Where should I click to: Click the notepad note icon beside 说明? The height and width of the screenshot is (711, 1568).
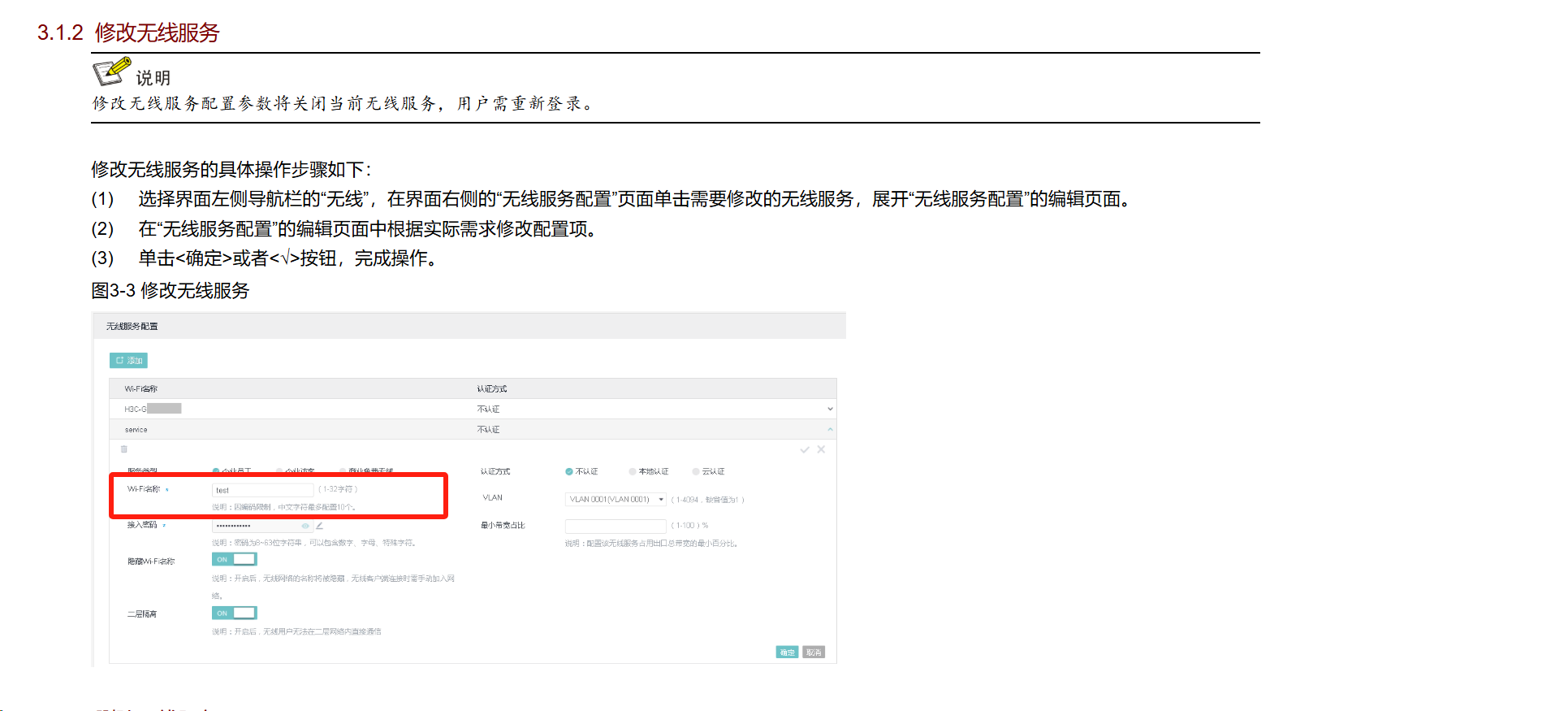(x=111, y=72)
